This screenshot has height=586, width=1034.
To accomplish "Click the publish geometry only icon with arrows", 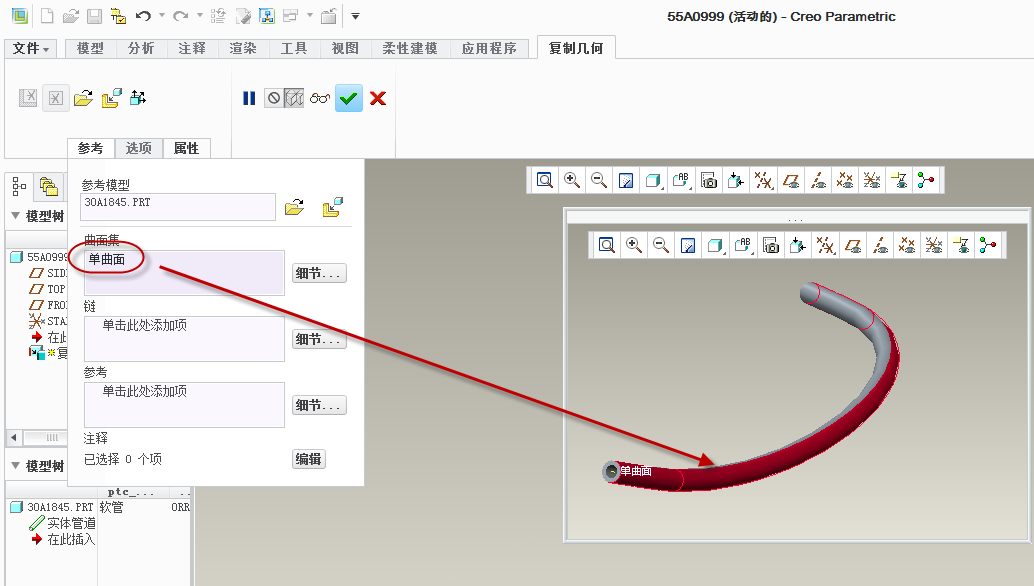I will coord(138,98).
